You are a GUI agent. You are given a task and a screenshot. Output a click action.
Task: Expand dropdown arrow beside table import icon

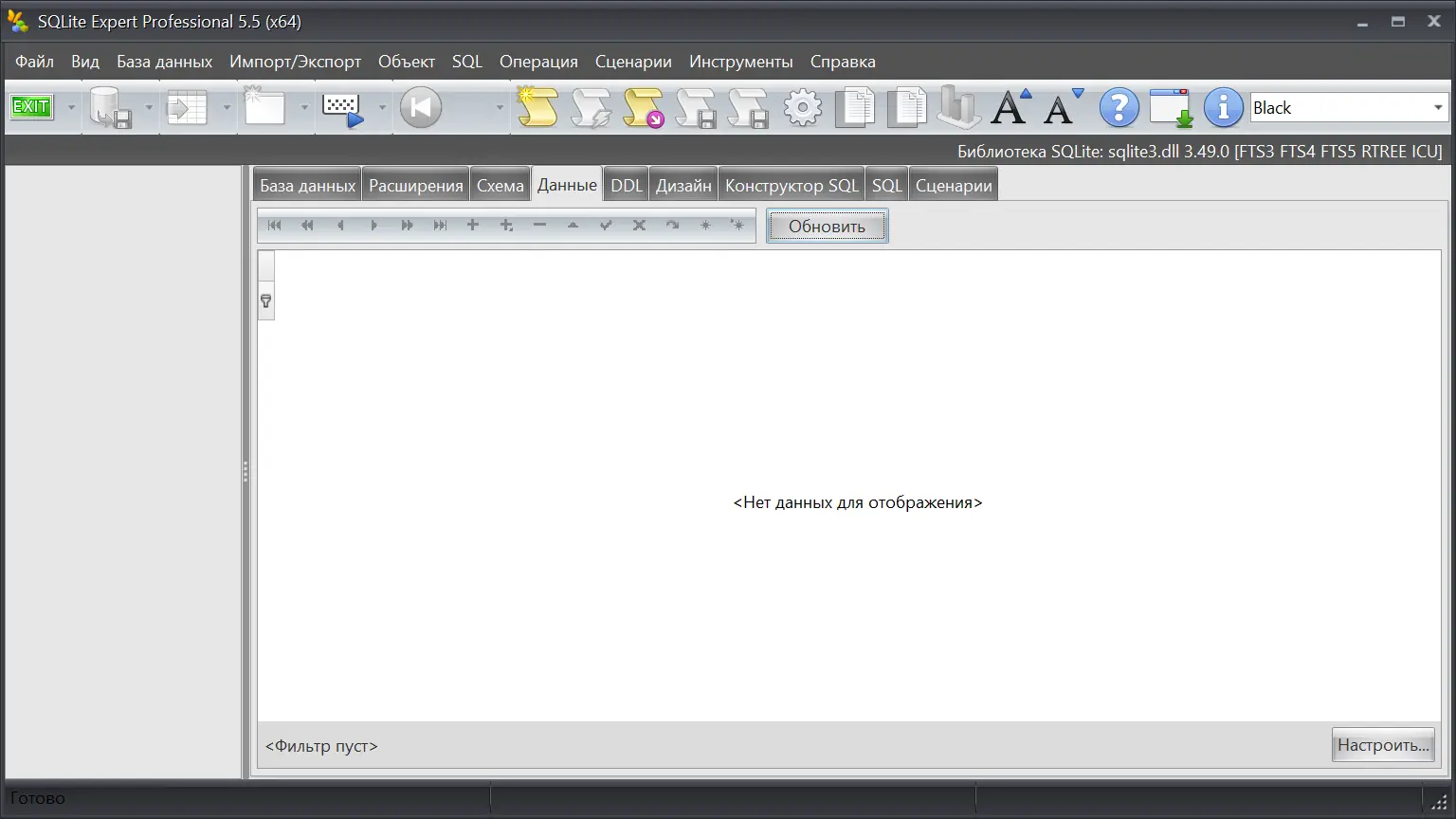226,107
